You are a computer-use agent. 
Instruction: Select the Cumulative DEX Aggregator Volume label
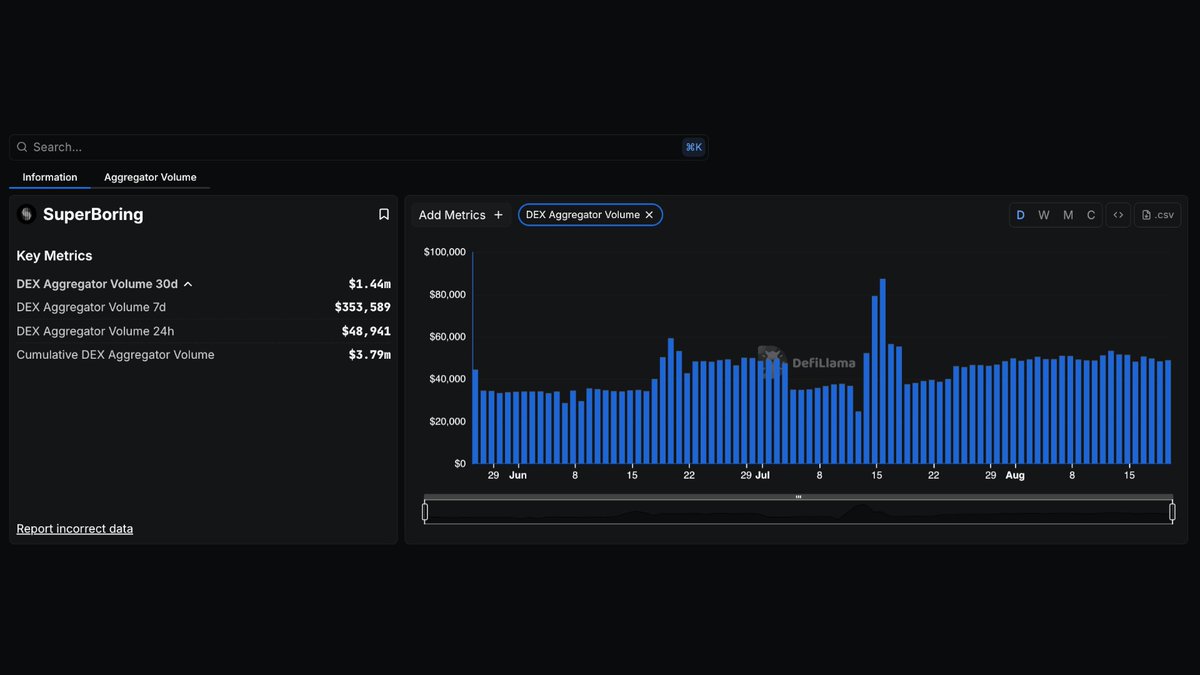(115, 355)
